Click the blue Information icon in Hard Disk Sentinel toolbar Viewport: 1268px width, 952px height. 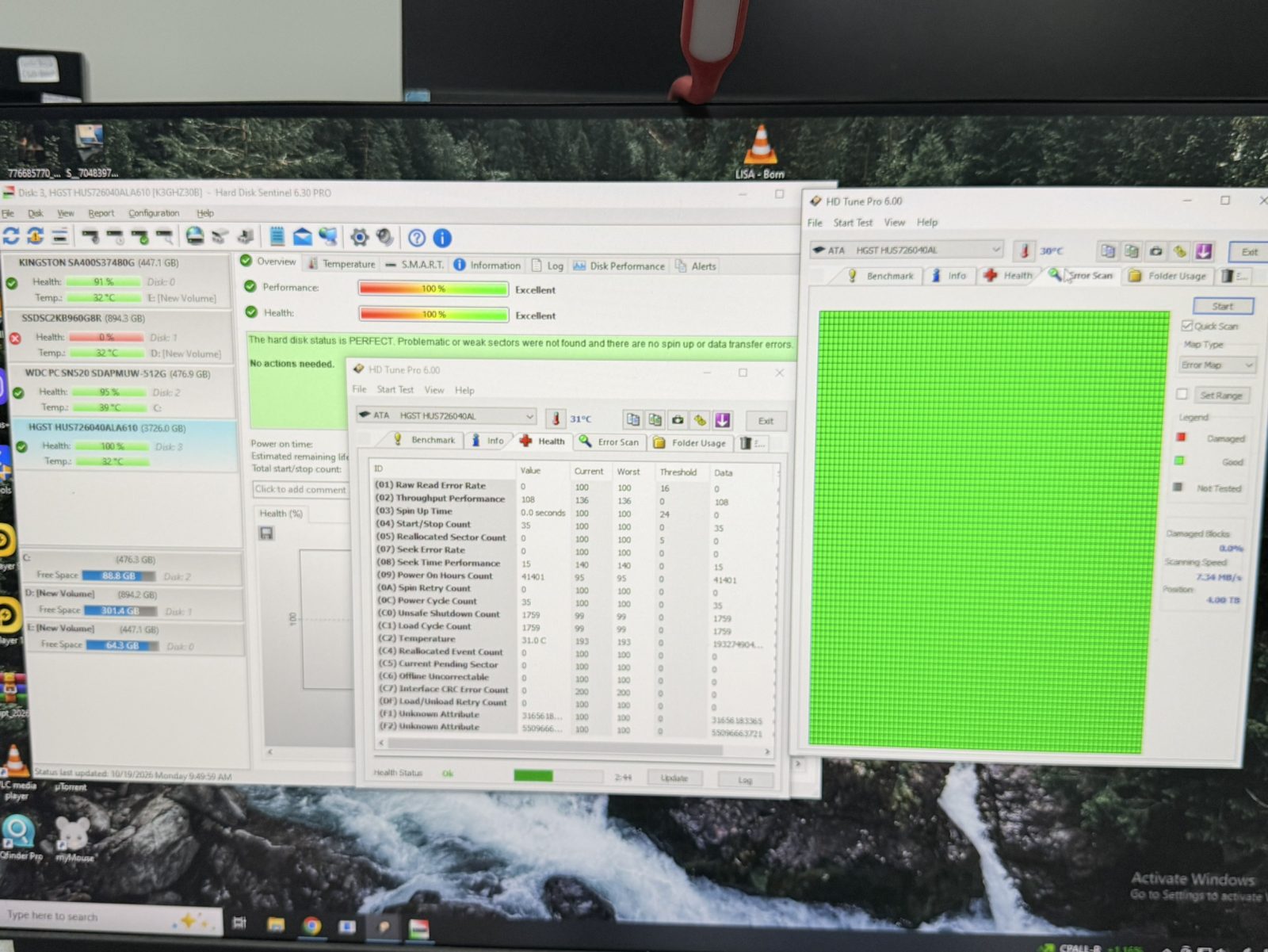pos(442,238)
